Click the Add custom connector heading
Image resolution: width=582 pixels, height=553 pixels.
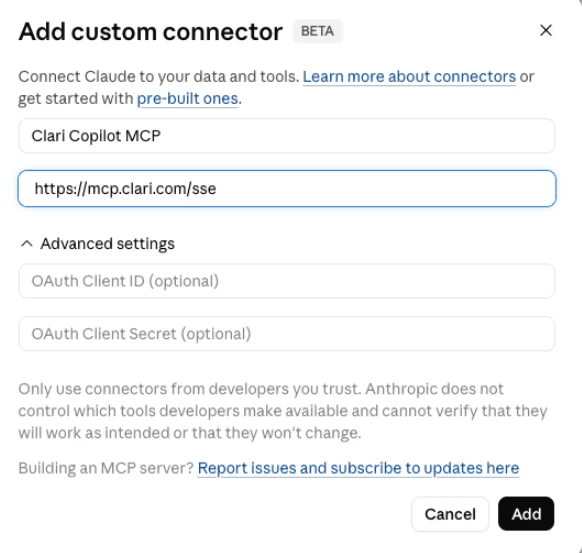(151, 32)
